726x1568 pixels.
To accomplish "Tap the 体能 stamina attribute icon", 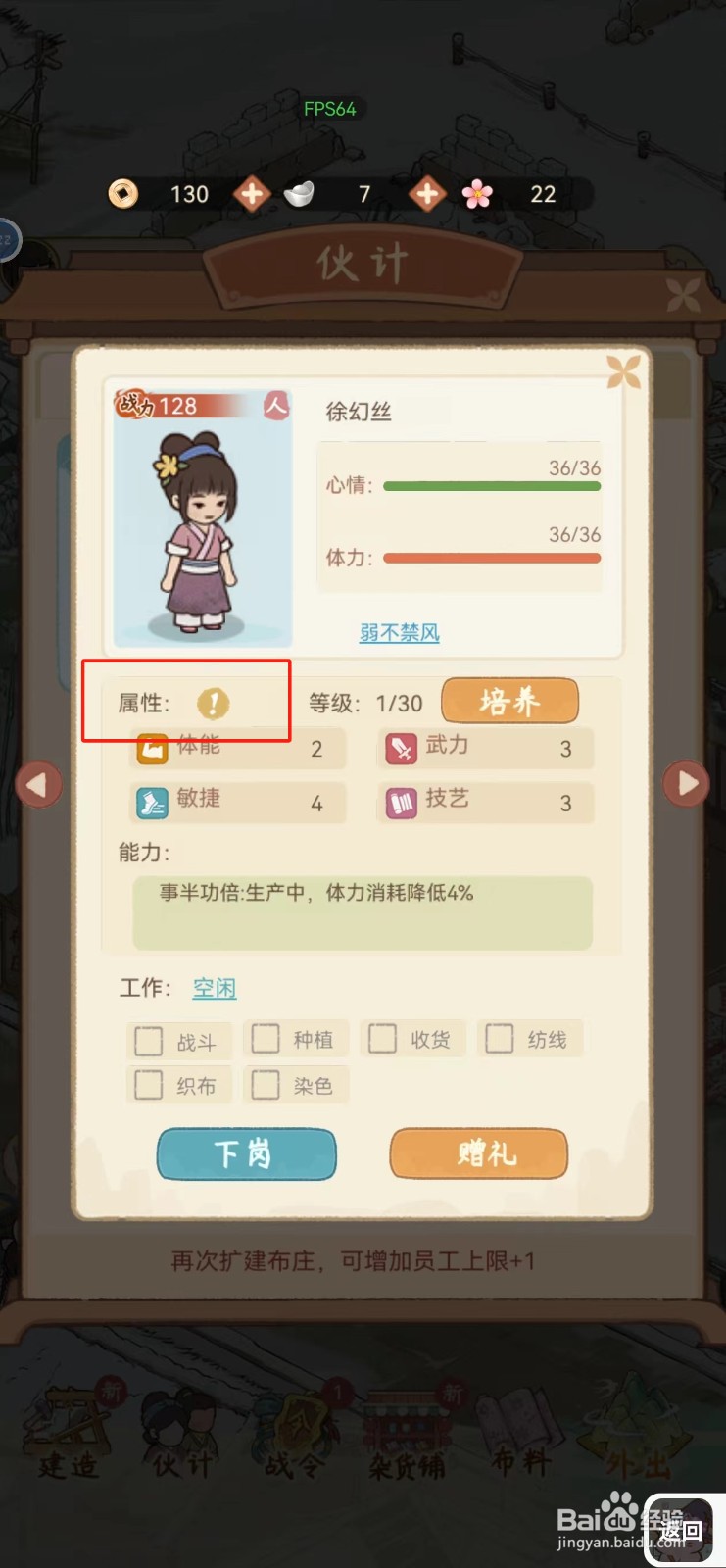I will (152, 750).
